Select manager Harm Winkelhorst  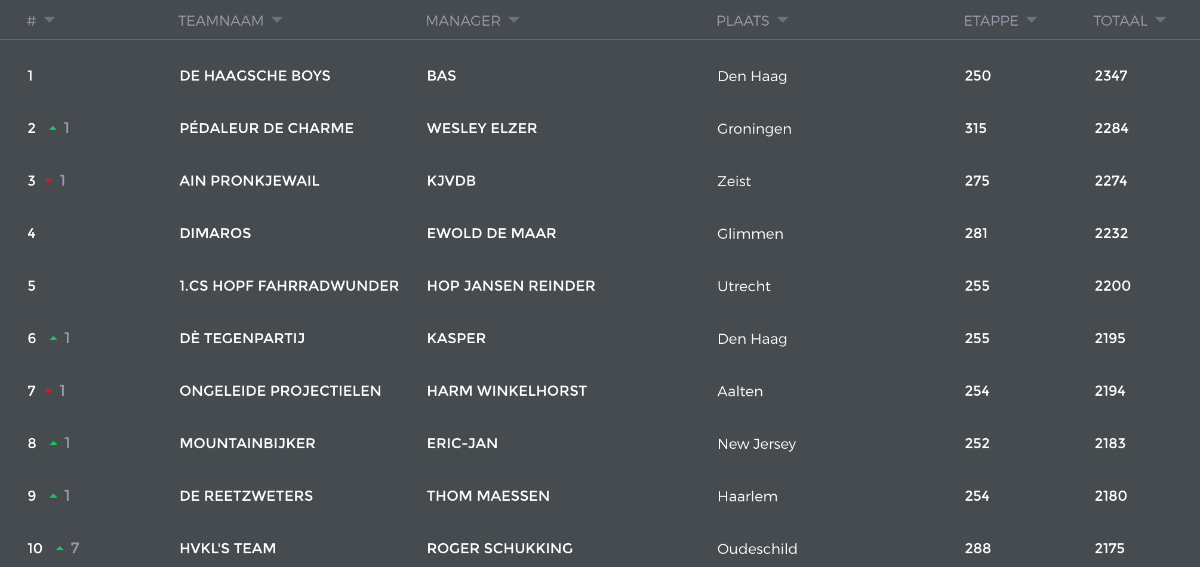506,391
